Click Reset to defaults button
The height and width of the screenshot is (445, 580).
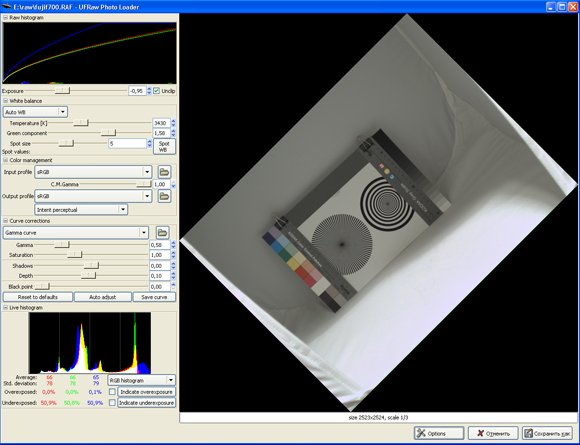pos(38,297)
